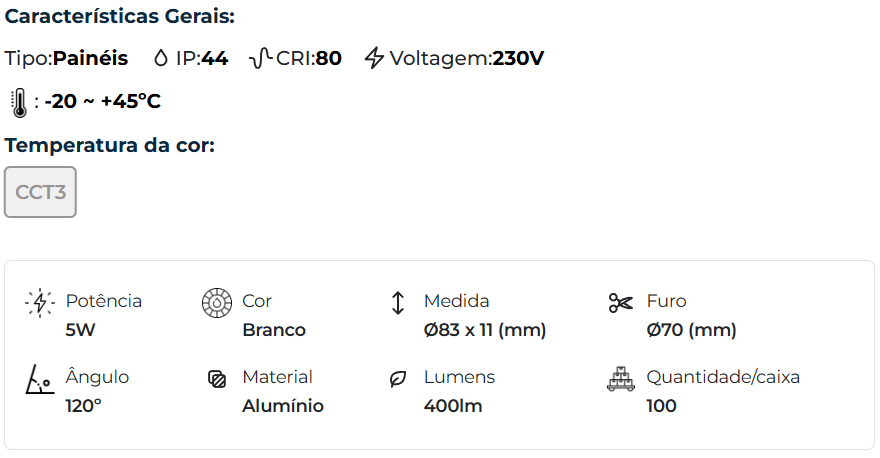The width and height of the screenshot is (880, 458).
Task: Click the Material texture icon
Action: tap(216, 380)
